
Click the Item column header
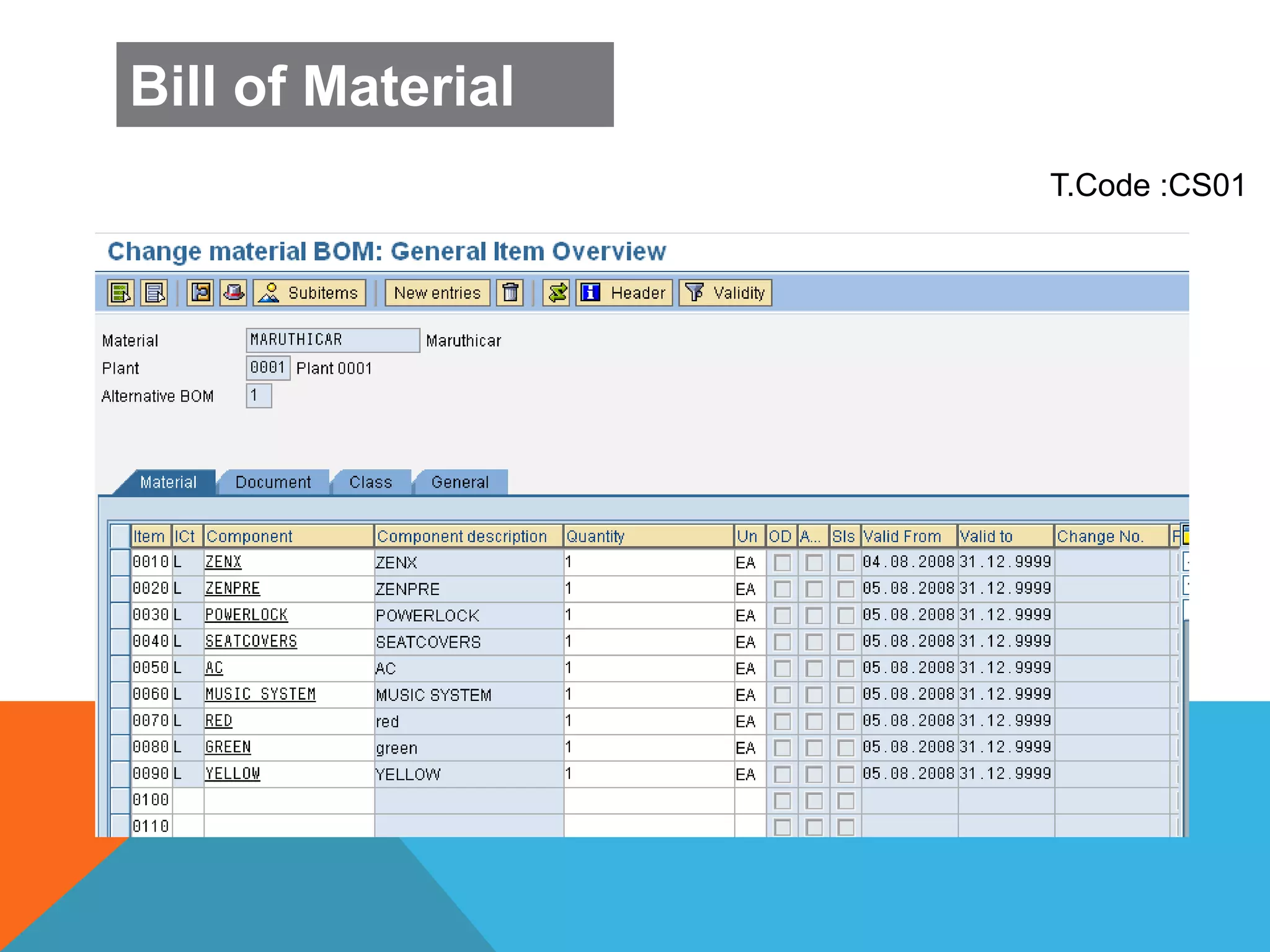151,536
